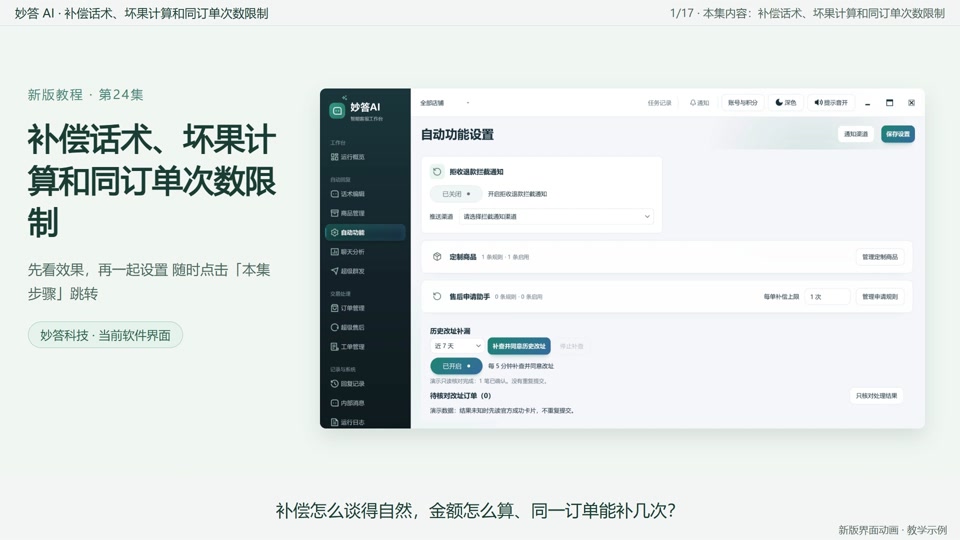Open 运行概览 in the sidebar

(348, 157)
